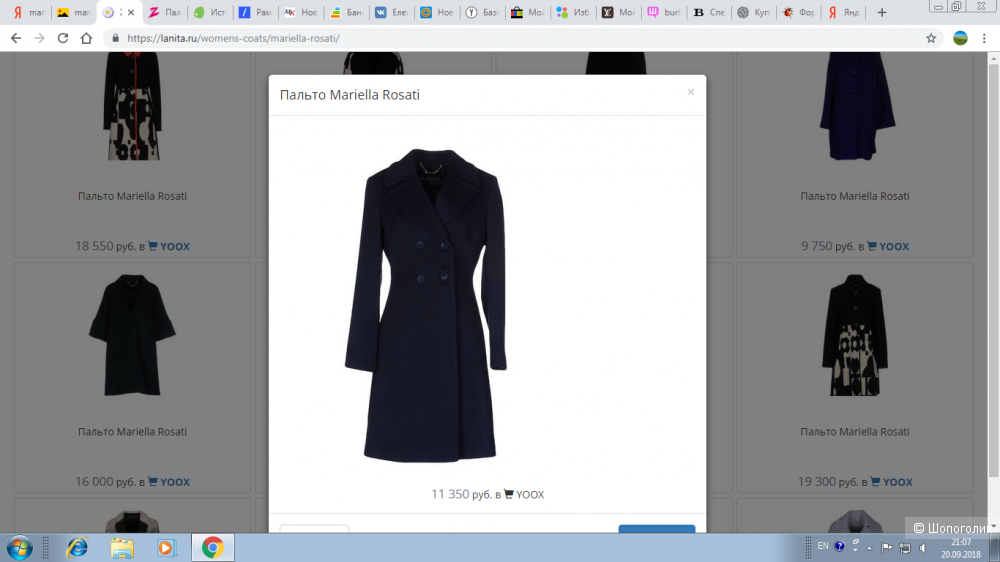
Task: Switch the EN language indicator in tray
Action: coord(823,546)
